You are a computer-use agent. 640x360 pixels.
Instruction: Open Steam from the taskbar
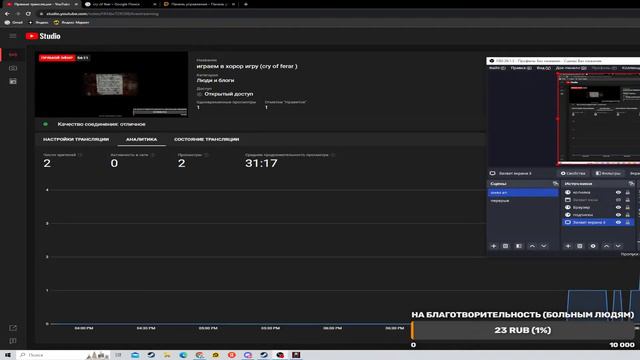[151, 355]
